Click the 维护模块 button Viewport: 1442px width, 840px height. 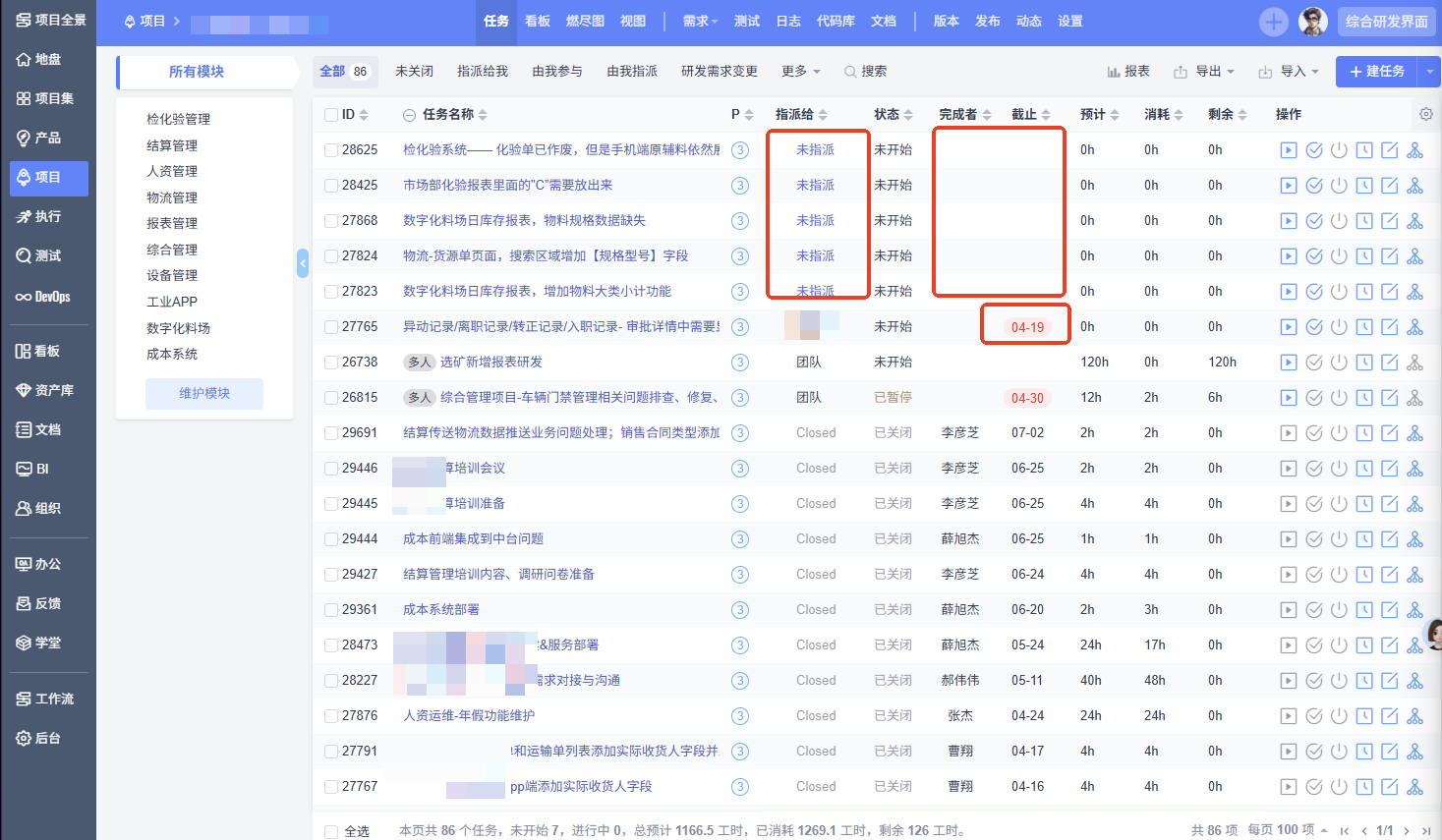click(204, 393)
